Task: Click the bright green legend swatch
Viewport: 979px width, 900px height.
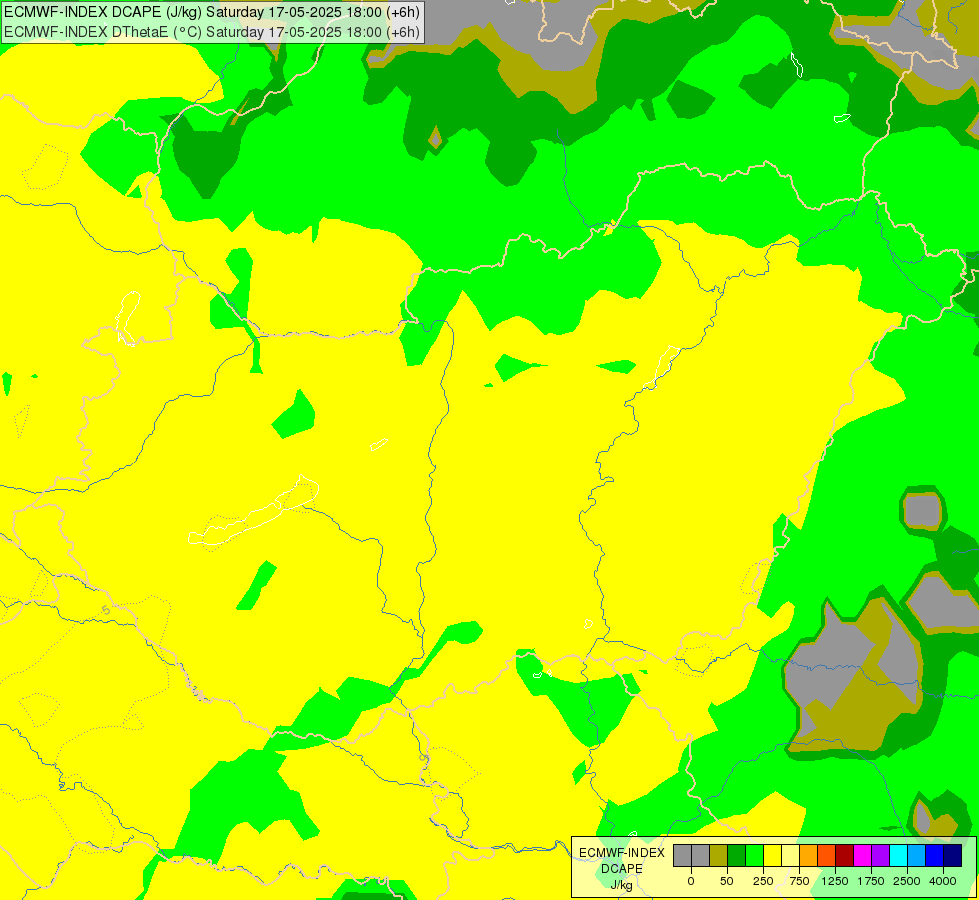Action: pyautogui.click(x=754, y=856)
